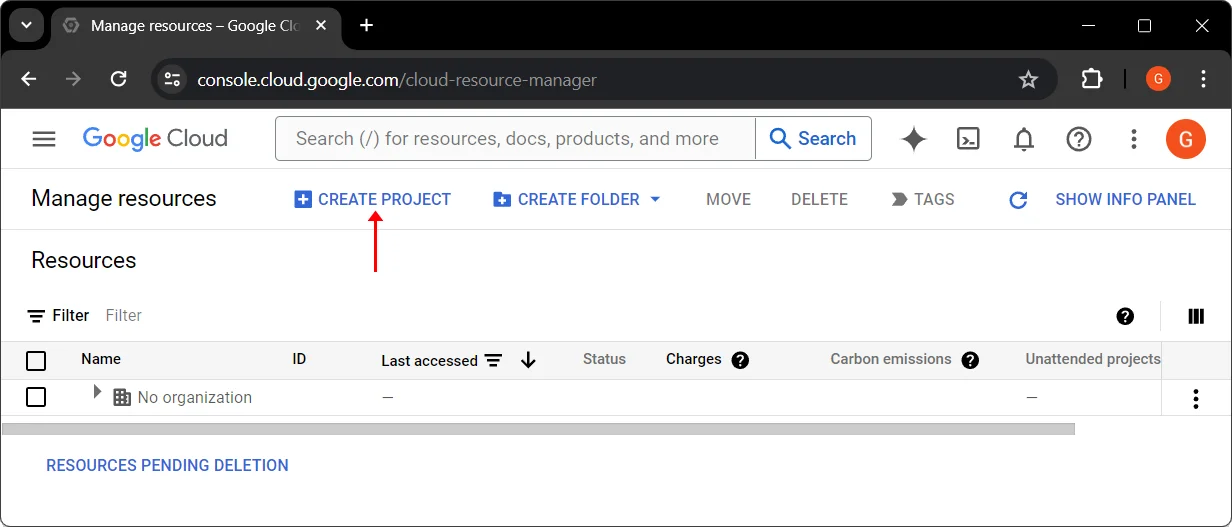Click the browser address bar URL
Screen dimensions: 1232x527
(x=397, y=80)
